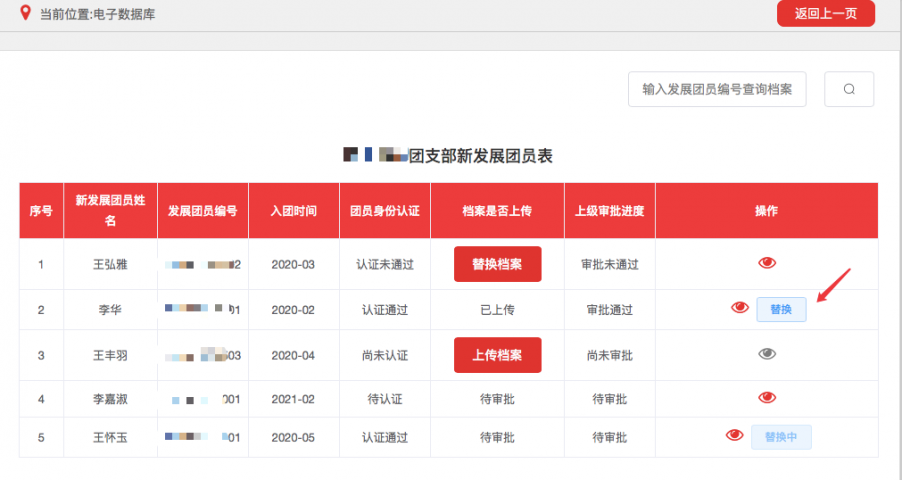This screenshot has height=480, width=902.
Task: Click 返回上一页 button
Action: point(826,13)
